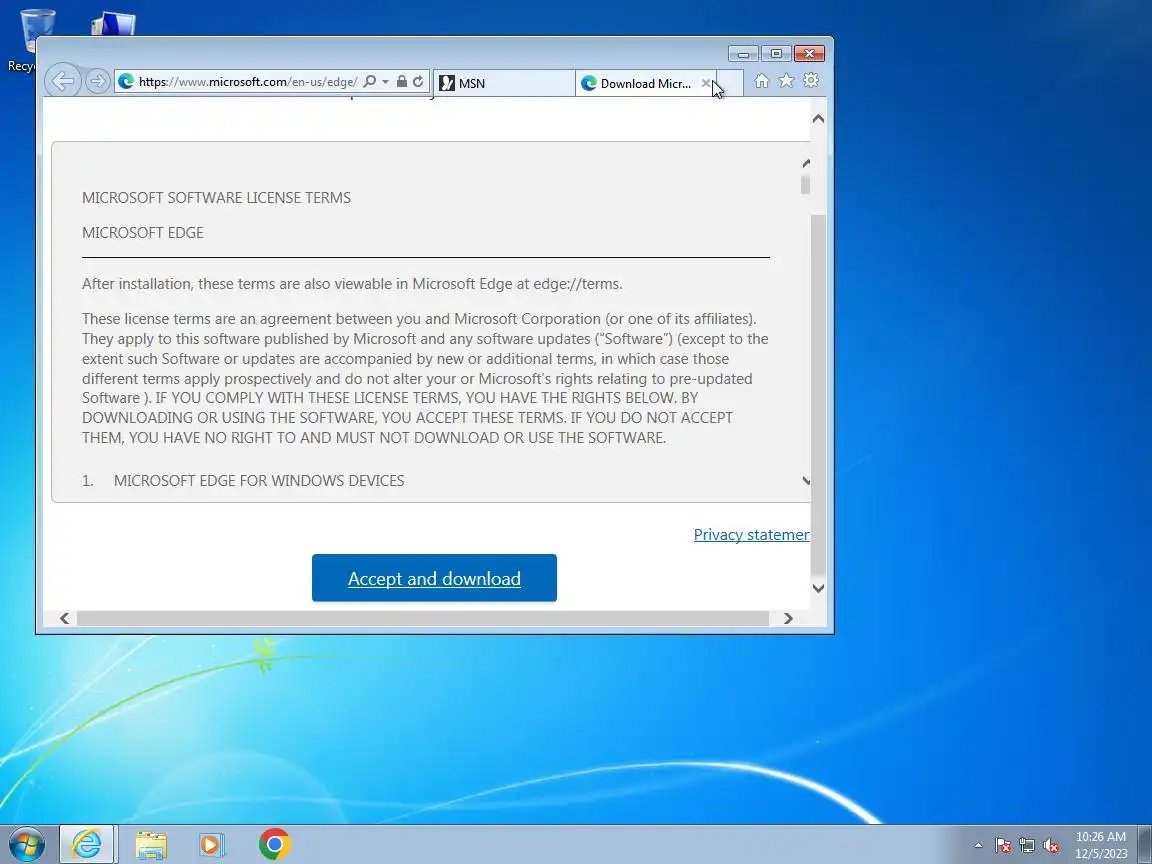Image resolution: width=1152 pixels, height=864 pixels.
Task: Click MICROSOFT EDGE FOR WINDOWS DEVICES item
Action: point(259,480)
